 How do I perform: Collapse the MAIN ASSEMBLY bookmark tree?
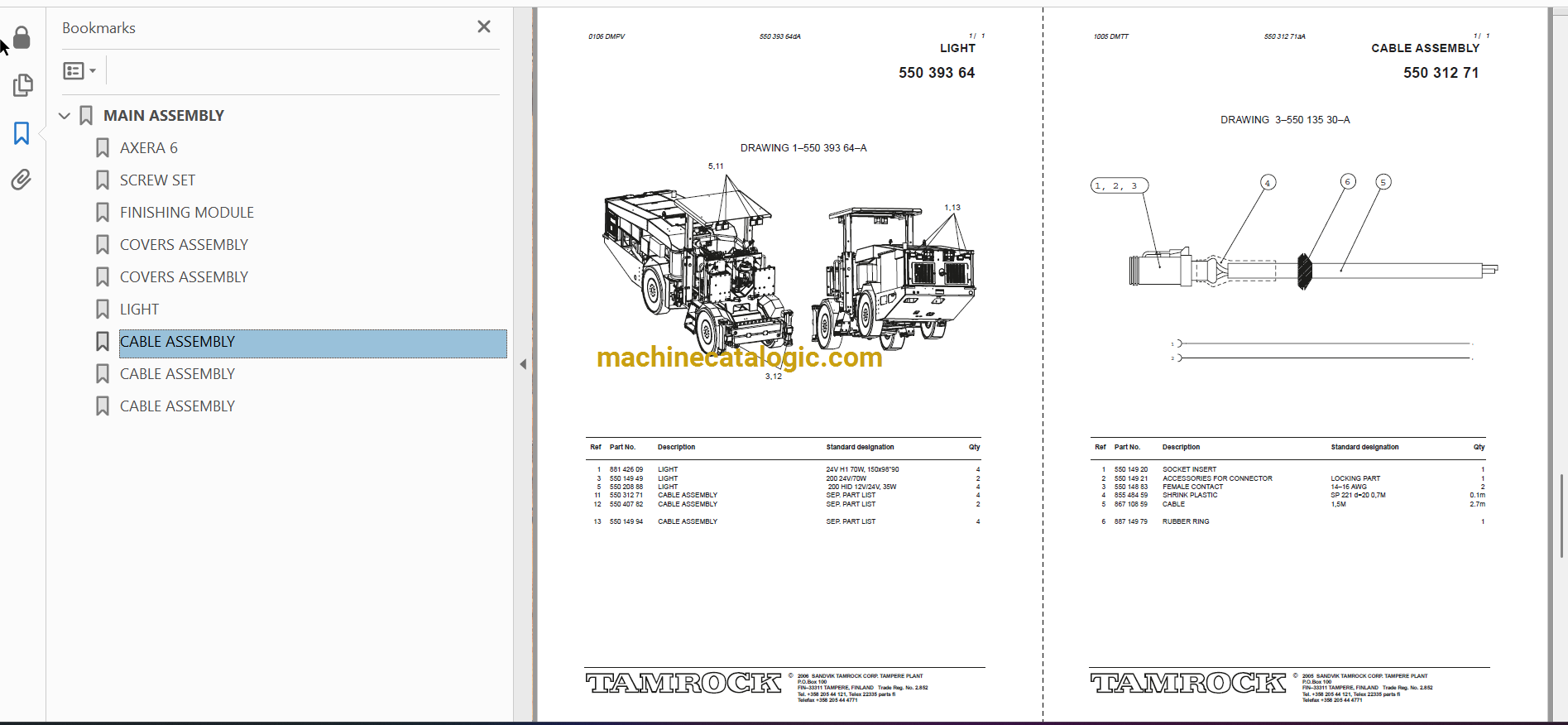pos(65,116)
